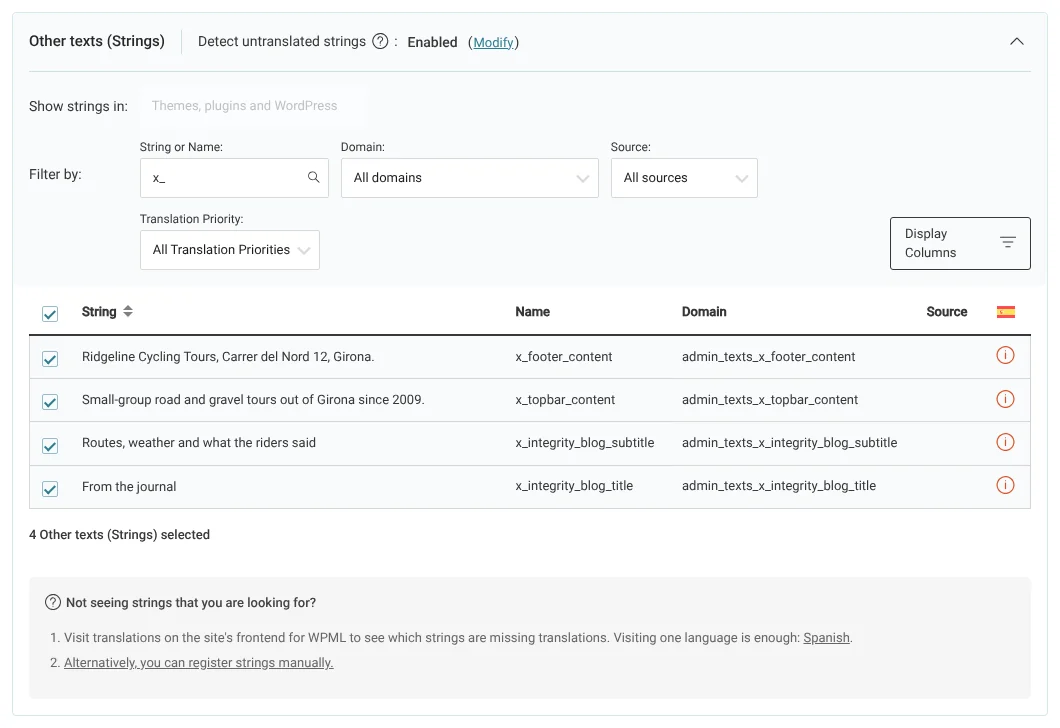Click the Name column header
Viewport: 1060px width, 728px height.
[x=533, y=312]
